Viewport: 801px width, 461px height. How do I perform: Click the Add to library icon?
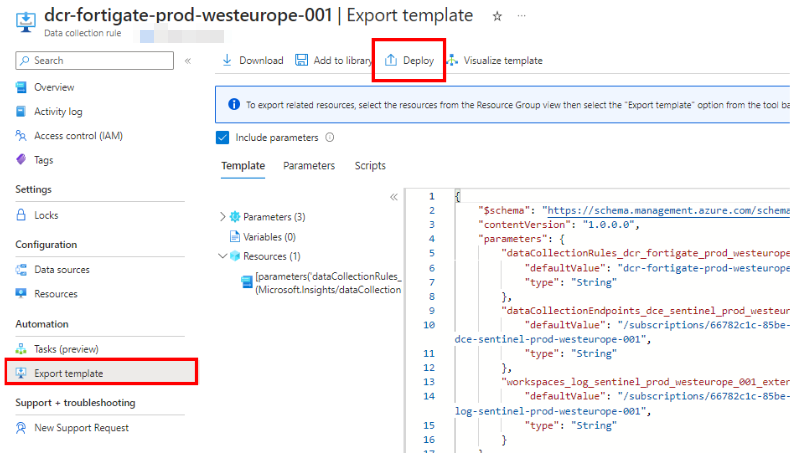tap(302, 61)
